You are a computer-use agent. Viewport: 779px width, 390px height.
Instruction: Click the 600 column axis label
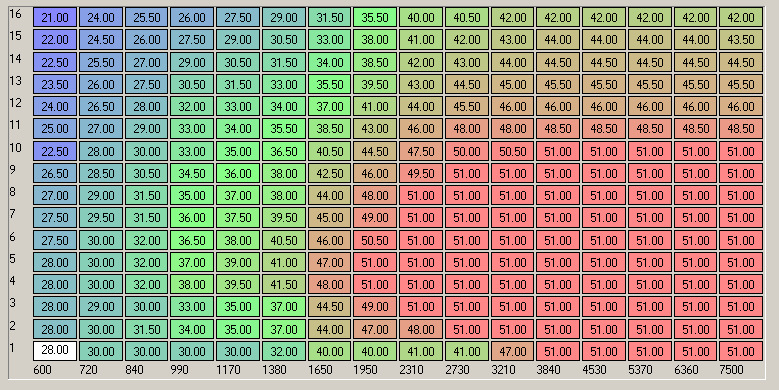pyautogui.click(x=42, y=370)
